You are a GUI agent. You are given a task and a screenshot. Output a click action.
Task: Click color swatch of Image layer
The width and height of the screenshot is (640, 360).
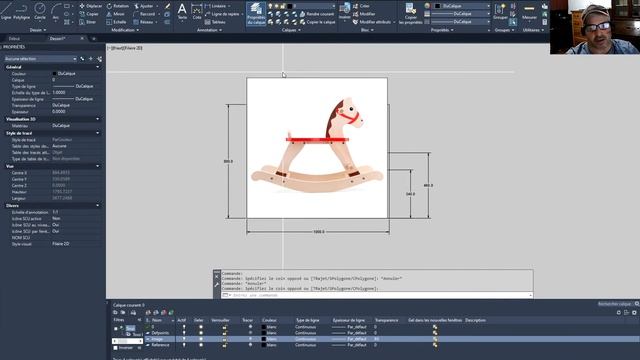(264, 339)
